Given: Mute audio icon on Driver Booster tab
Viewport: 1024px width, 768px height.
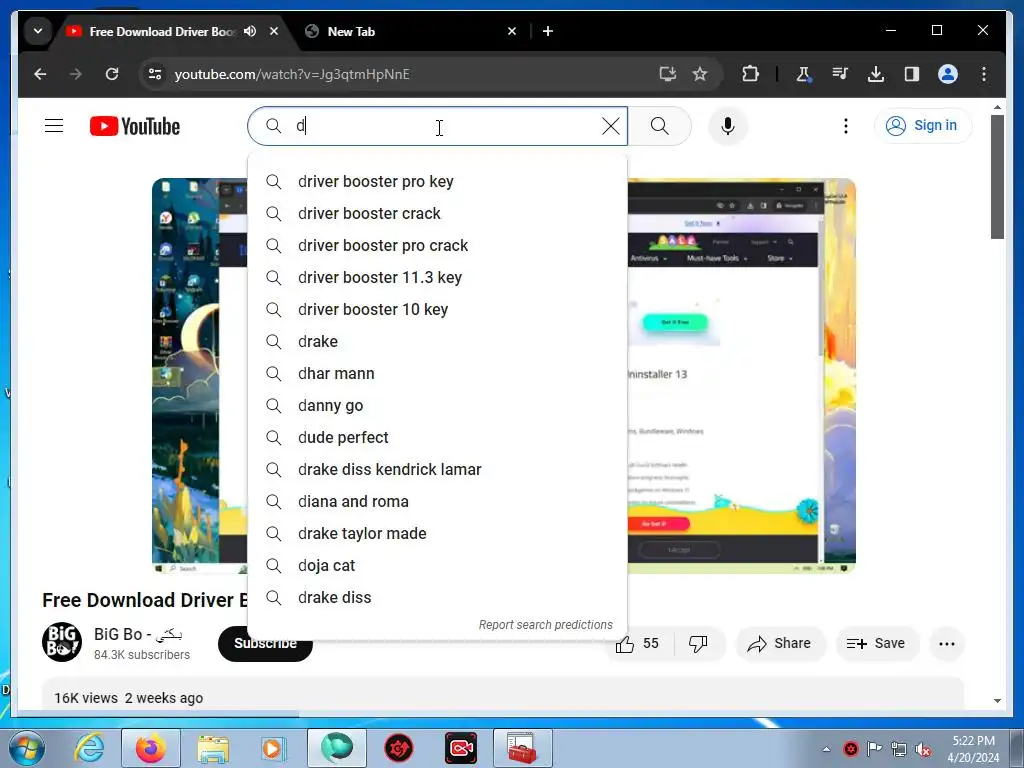Looking at the screenshot, I should tap(249, 31).
